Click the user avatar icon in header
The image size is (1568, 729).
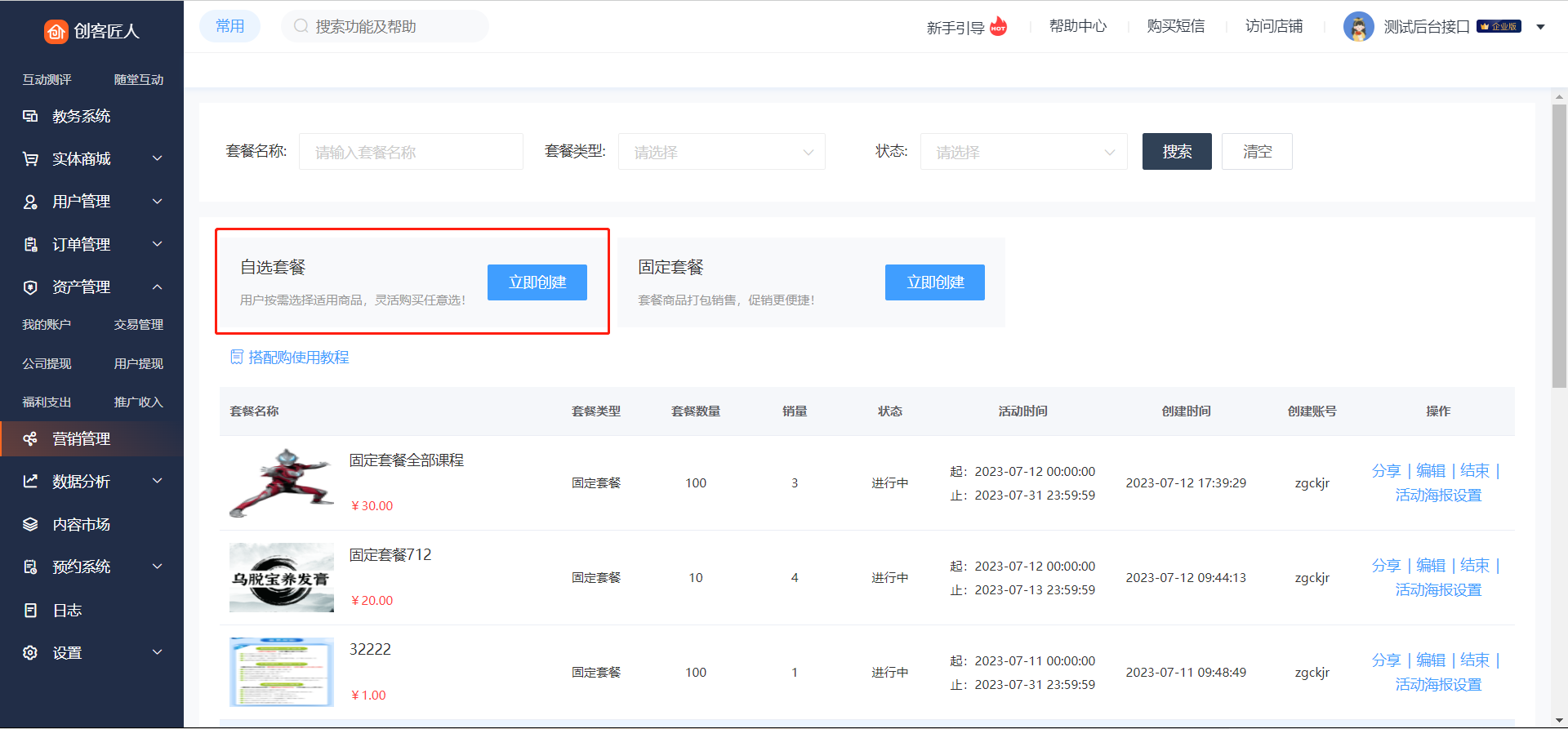coord(1358,27)
